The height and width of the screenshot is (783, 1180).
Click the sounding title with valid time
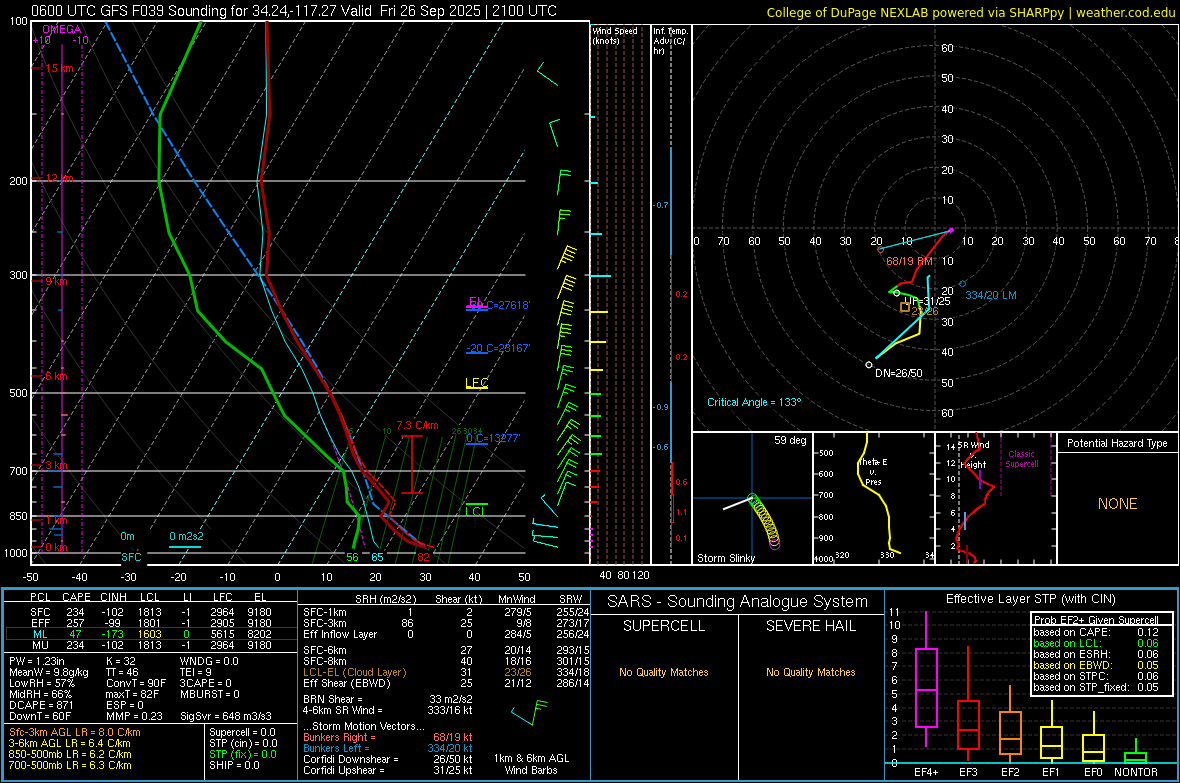pyautogui.click(x=294, y=11)
